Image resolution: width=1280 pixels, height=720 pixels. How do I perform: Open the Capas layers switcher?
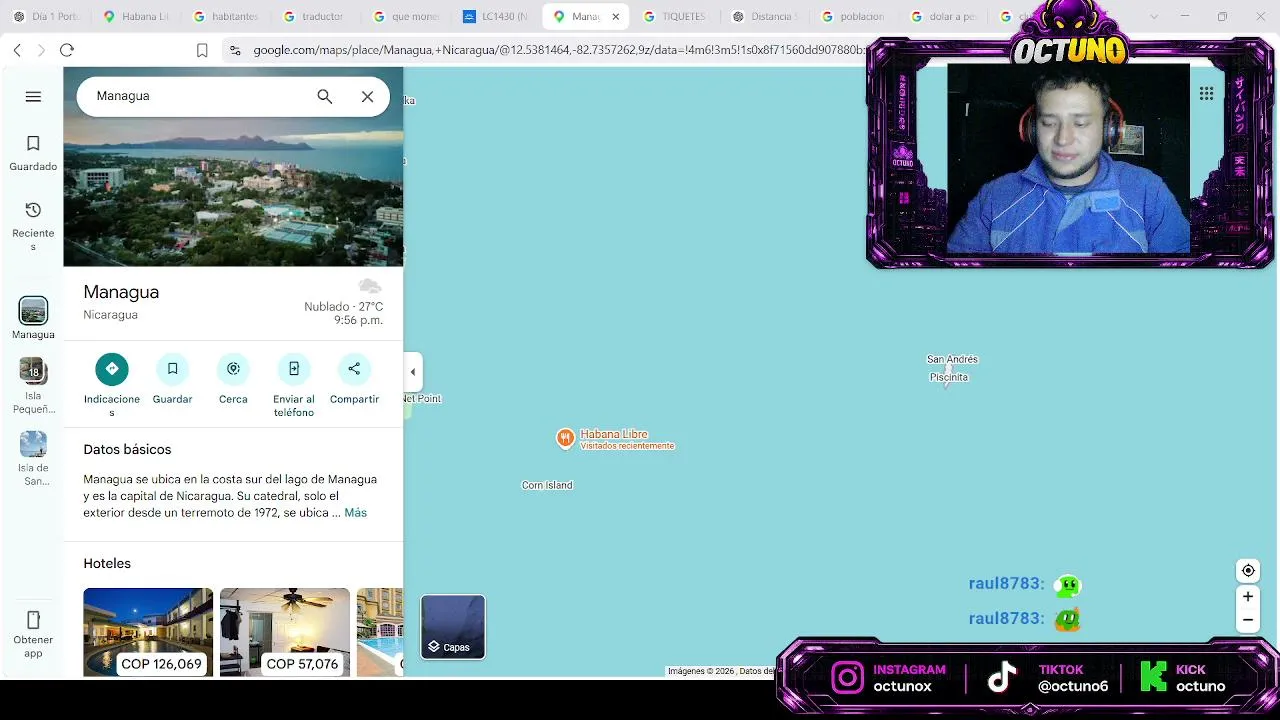[x=453, y=627]
